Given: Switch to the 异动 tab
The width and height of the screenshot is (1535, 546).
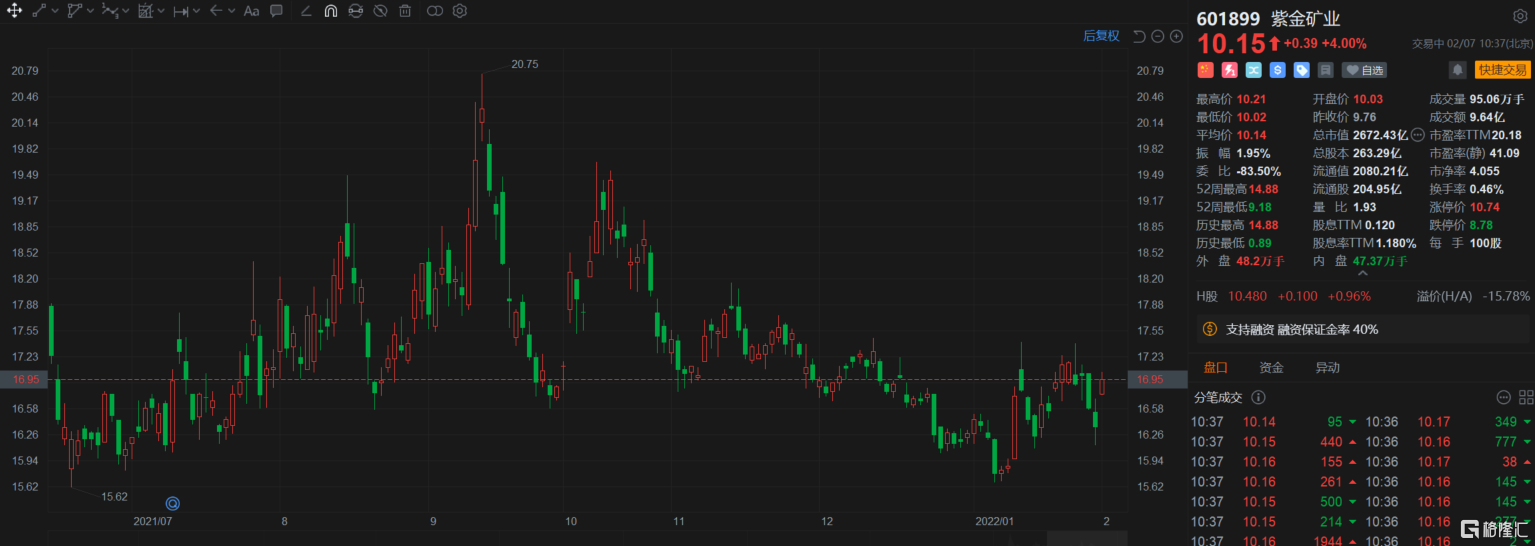Looking at the screenshot, I should [x=1327, y=368].
